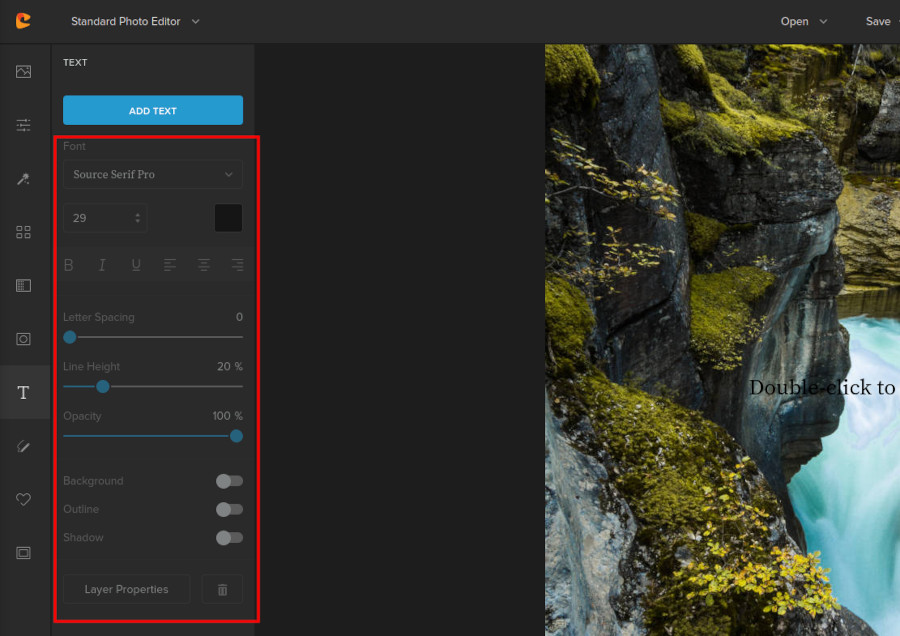The height and width of the screenshot is (636, 900).
Task: Open the Draw pencil tool panel
Action: 24,446
